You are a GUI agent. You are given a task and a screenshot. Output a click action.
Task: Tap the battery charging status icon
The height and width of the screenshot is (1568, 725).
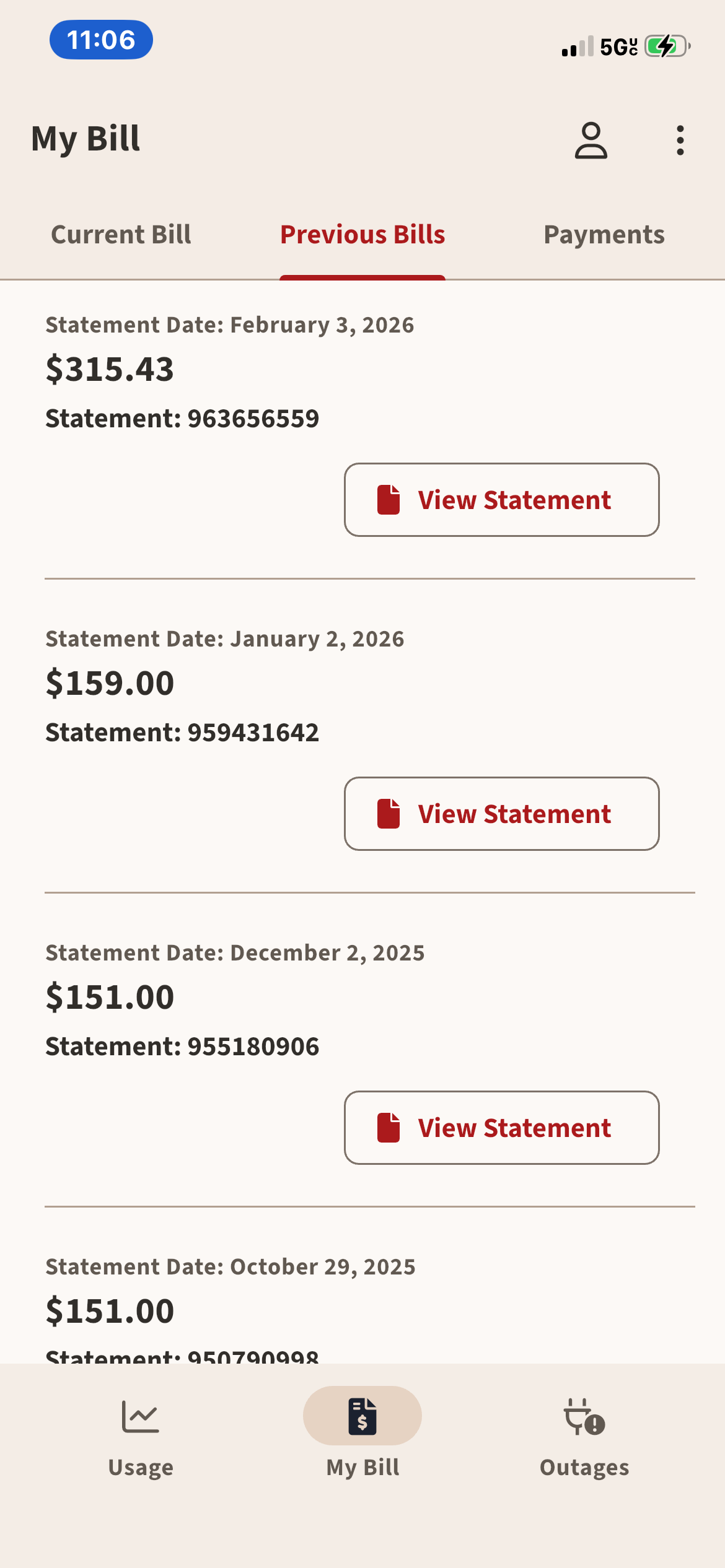click(667, 46)
